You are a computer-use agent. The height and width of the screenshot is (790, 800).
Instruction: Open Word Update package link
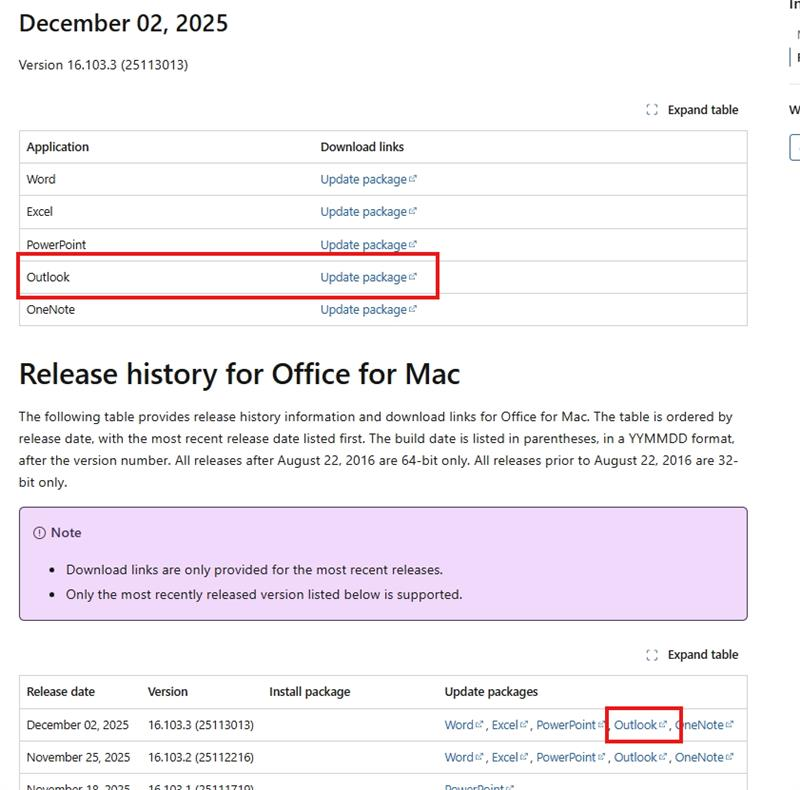[368, 180]
